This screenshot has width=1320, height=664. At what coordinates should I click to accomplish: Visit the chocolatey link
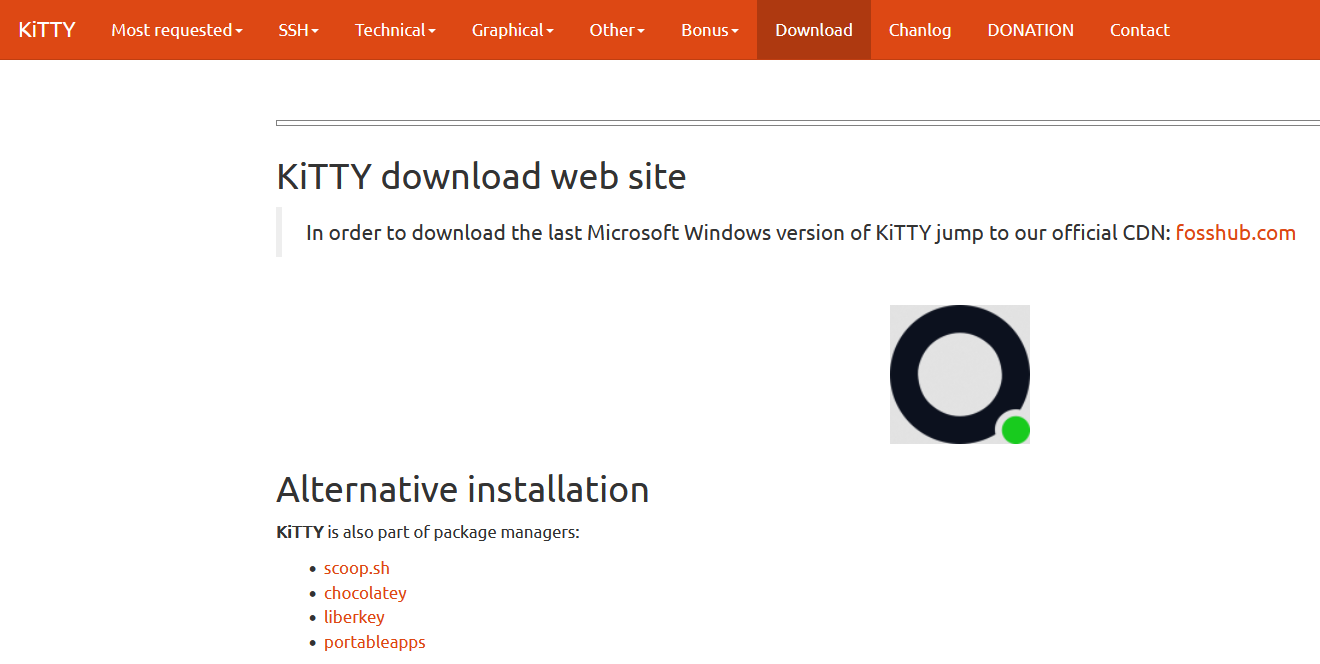365,593
